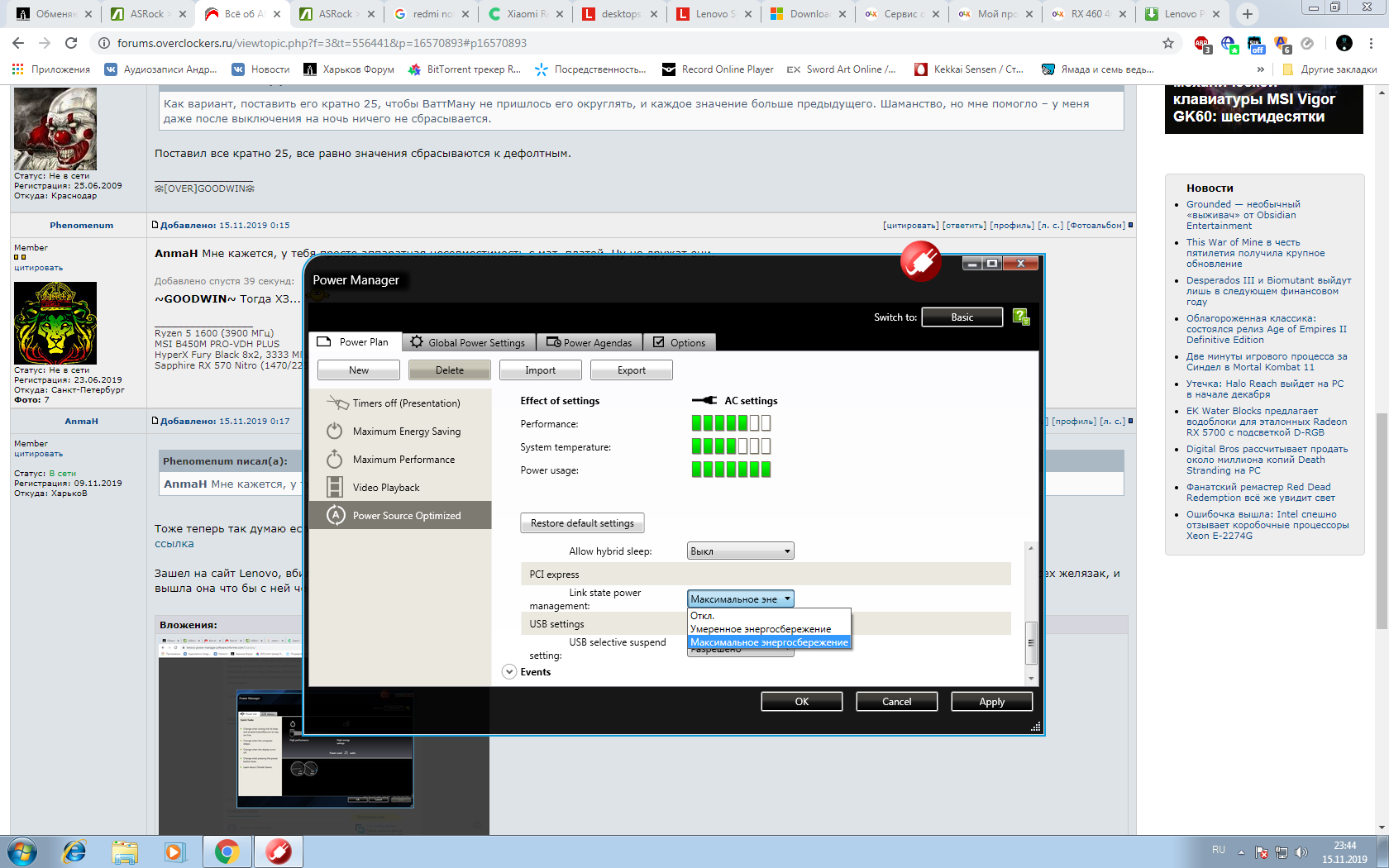The width and height of the screenshot is (1389, 868).
Task: Show hidden system tray icons
Action: tap(1241, 852)
